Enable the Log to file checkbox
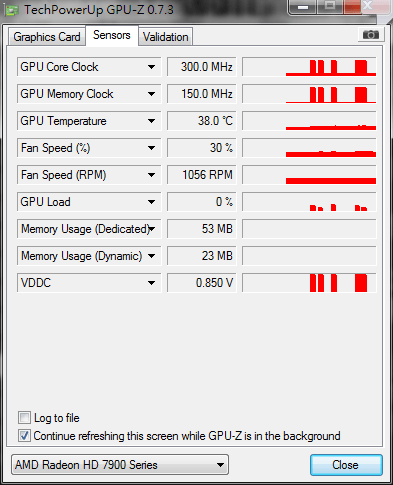Viewport: 393px width, 485px height. (24, 418)
